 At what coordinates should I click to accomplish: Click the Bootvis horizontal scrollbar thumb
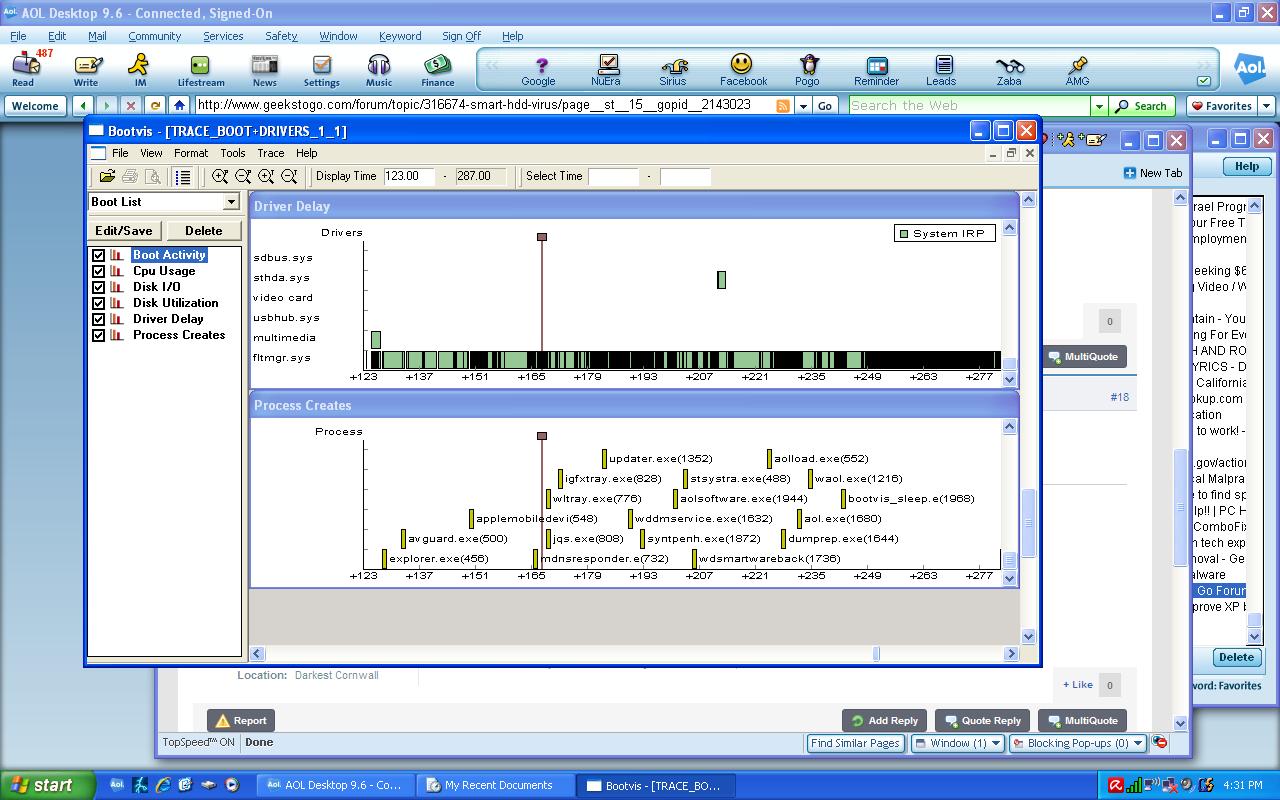point(877,654)
